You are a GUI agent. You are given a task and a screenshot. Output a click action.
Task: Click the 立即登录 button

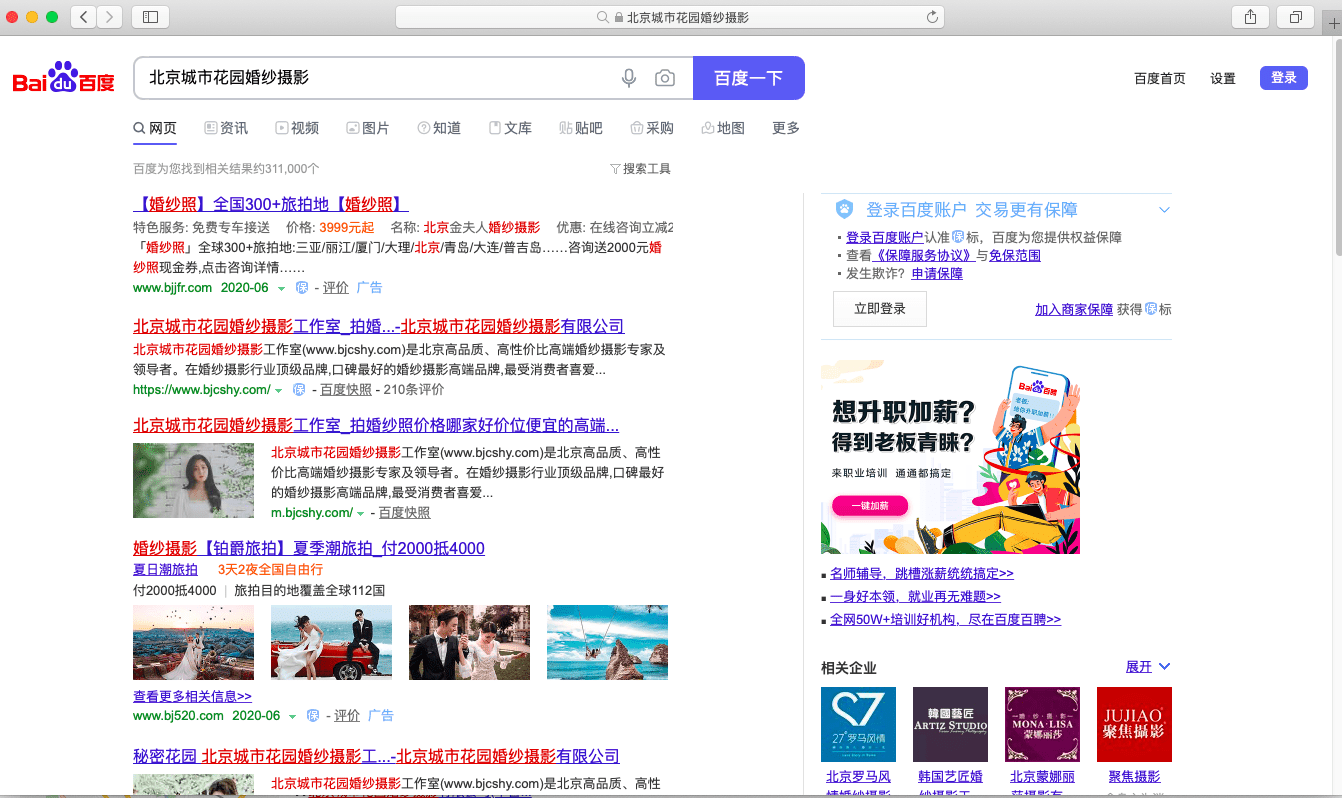[880, 309]
